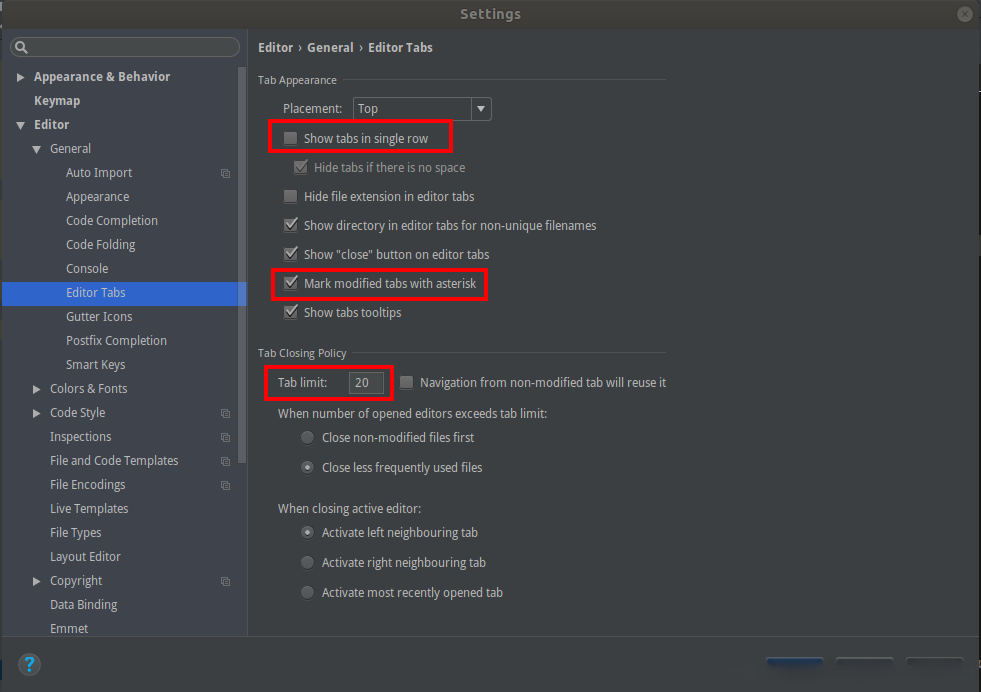Click the settings tree scrollbar
981x692 pixels.
click(242, 265)
